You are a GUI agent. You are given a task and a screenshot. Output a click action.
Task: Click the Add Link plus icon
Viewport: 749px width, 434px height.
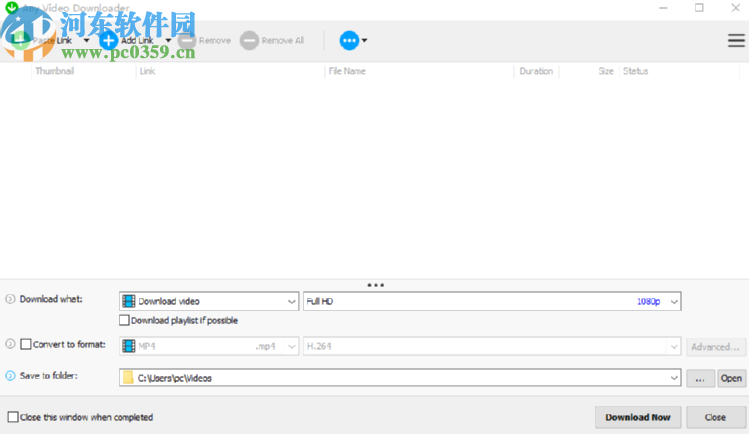click(x=108, y=41)
